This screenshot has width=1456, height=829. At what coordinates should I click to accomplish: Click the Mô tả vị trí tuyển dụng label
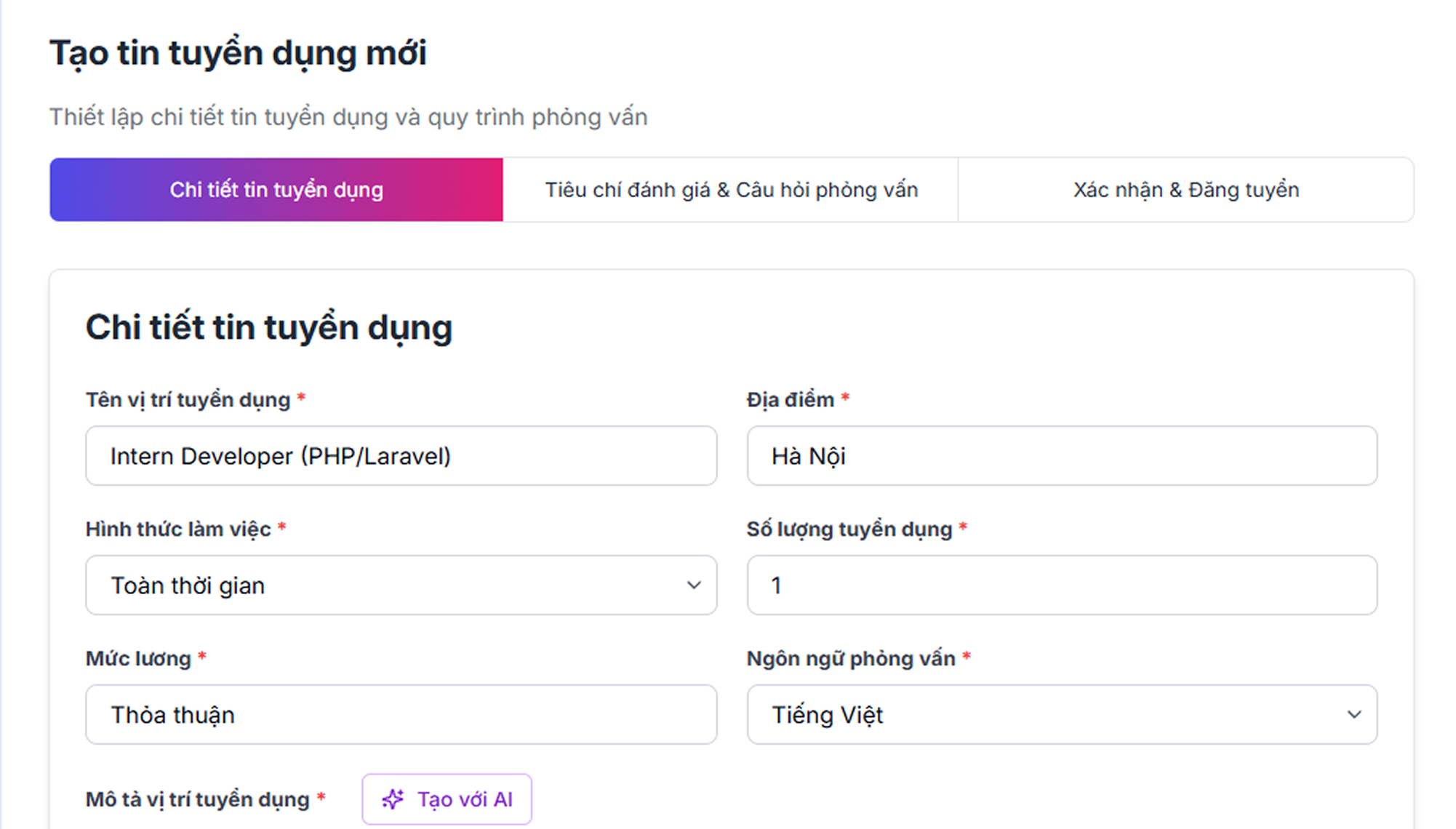coord(198,799)
